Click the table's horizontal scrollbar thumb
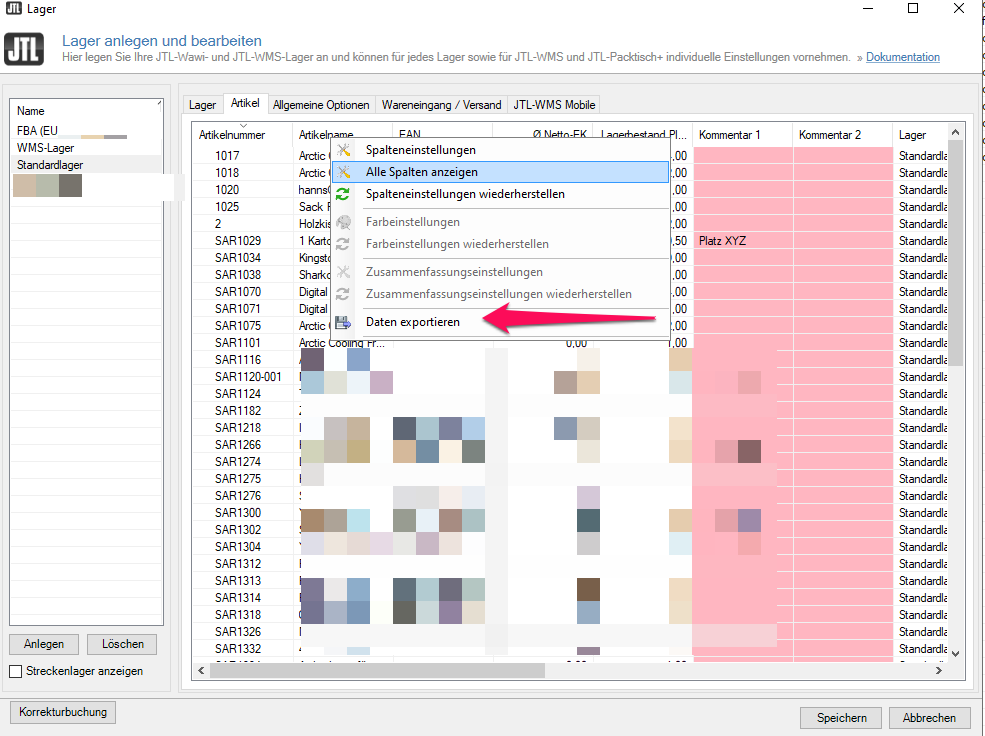 pos(377,671)
